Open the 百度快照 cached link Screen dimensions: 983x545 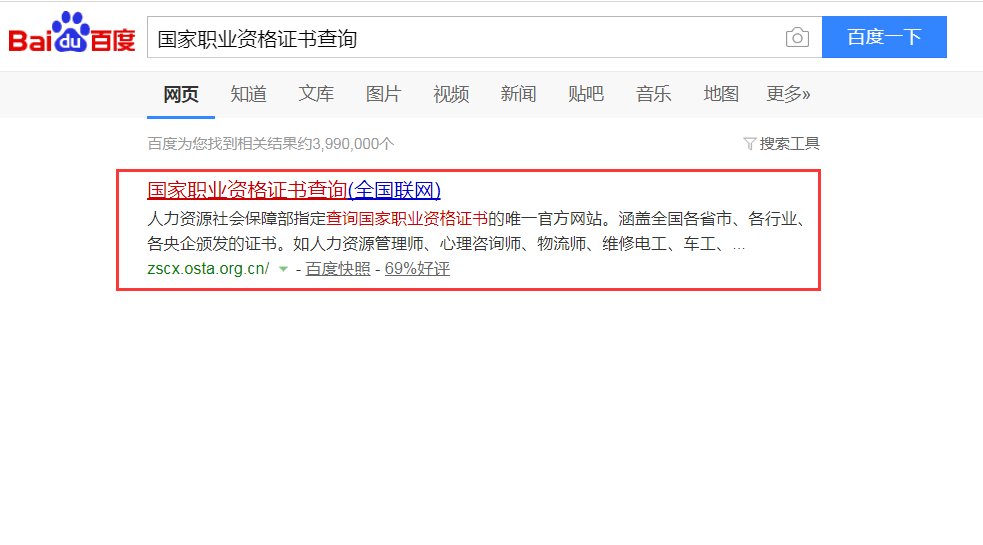(338, 269)
